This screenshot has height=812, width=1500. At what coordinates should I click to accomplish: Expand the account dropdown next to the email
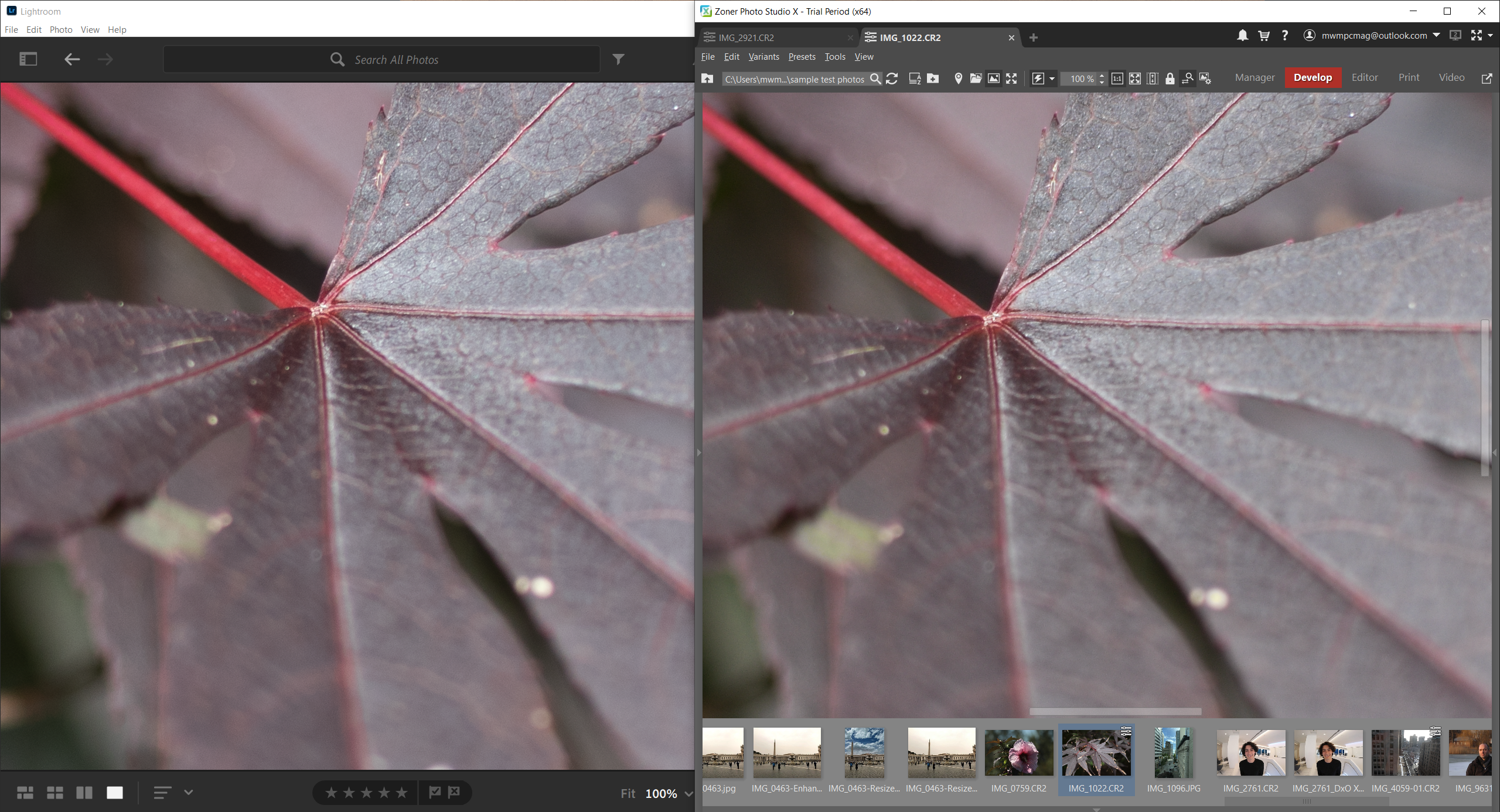[x=1437, y=35]
